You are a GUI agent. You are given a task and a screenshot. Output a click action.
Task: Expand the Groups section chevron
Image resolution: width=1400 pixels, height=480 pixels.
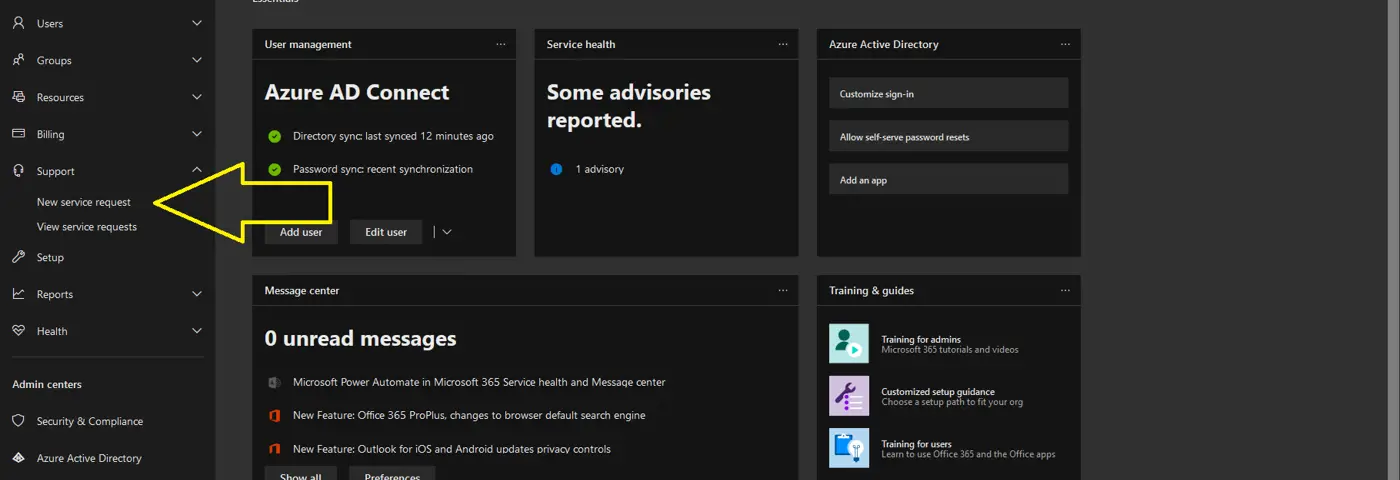[x=197, y=60]
